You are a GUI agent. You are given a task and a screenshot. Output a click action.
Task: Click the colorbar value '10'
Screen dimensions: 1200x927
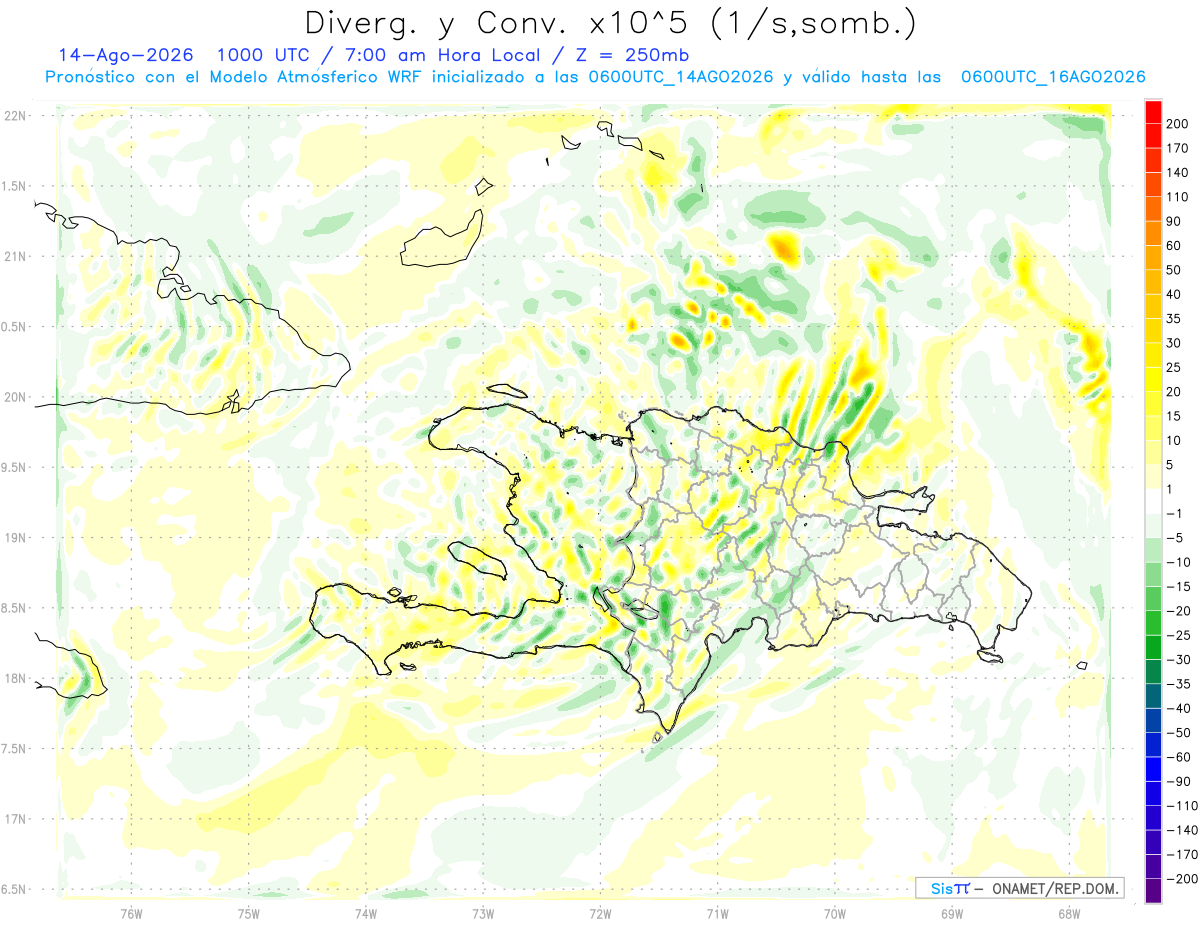(1174, 441)
